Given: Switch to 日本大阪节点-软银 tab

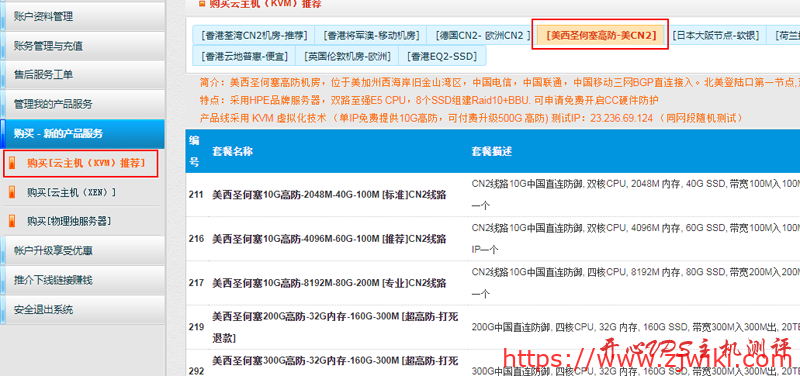Looking at the screenshot, I should 715,35.
